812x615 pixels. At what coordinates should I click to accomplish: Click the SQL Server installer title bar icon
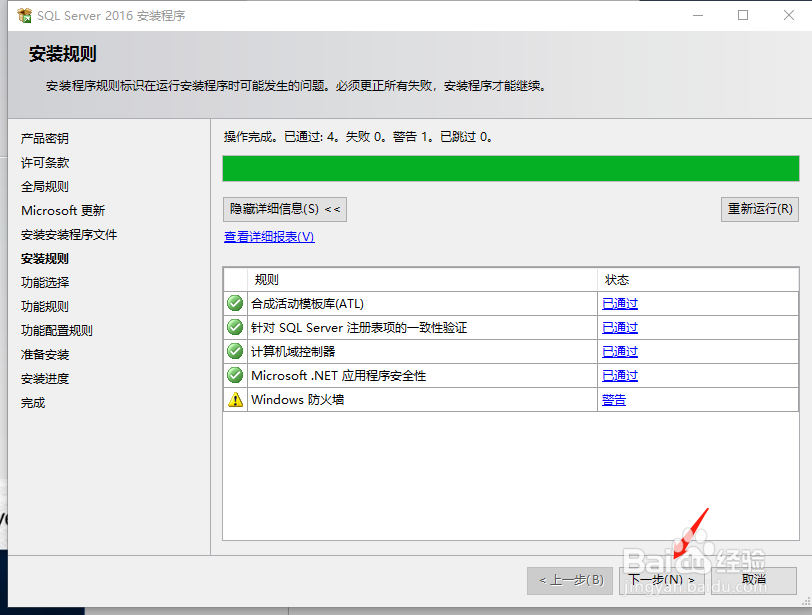pos(24,16)
